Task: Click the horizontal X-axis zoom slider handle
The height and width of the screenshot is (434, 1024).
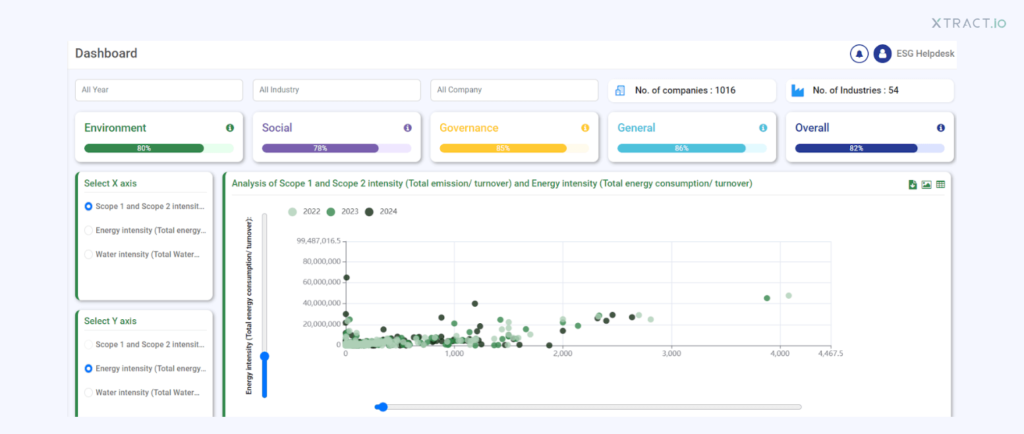Action: click(x=383, y=407)
